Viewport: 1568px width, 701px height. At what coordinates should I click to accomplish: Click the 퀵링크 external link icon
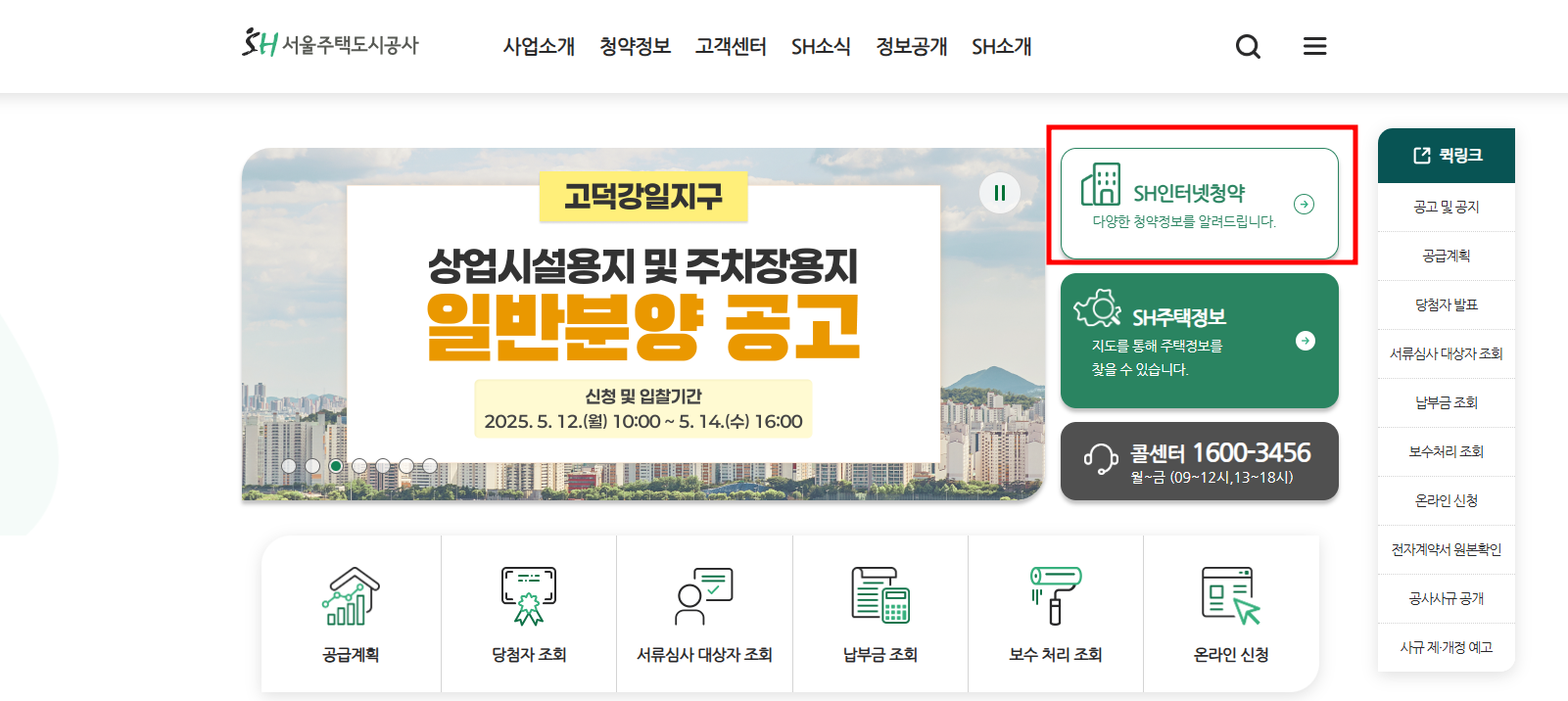(1422, 156)
